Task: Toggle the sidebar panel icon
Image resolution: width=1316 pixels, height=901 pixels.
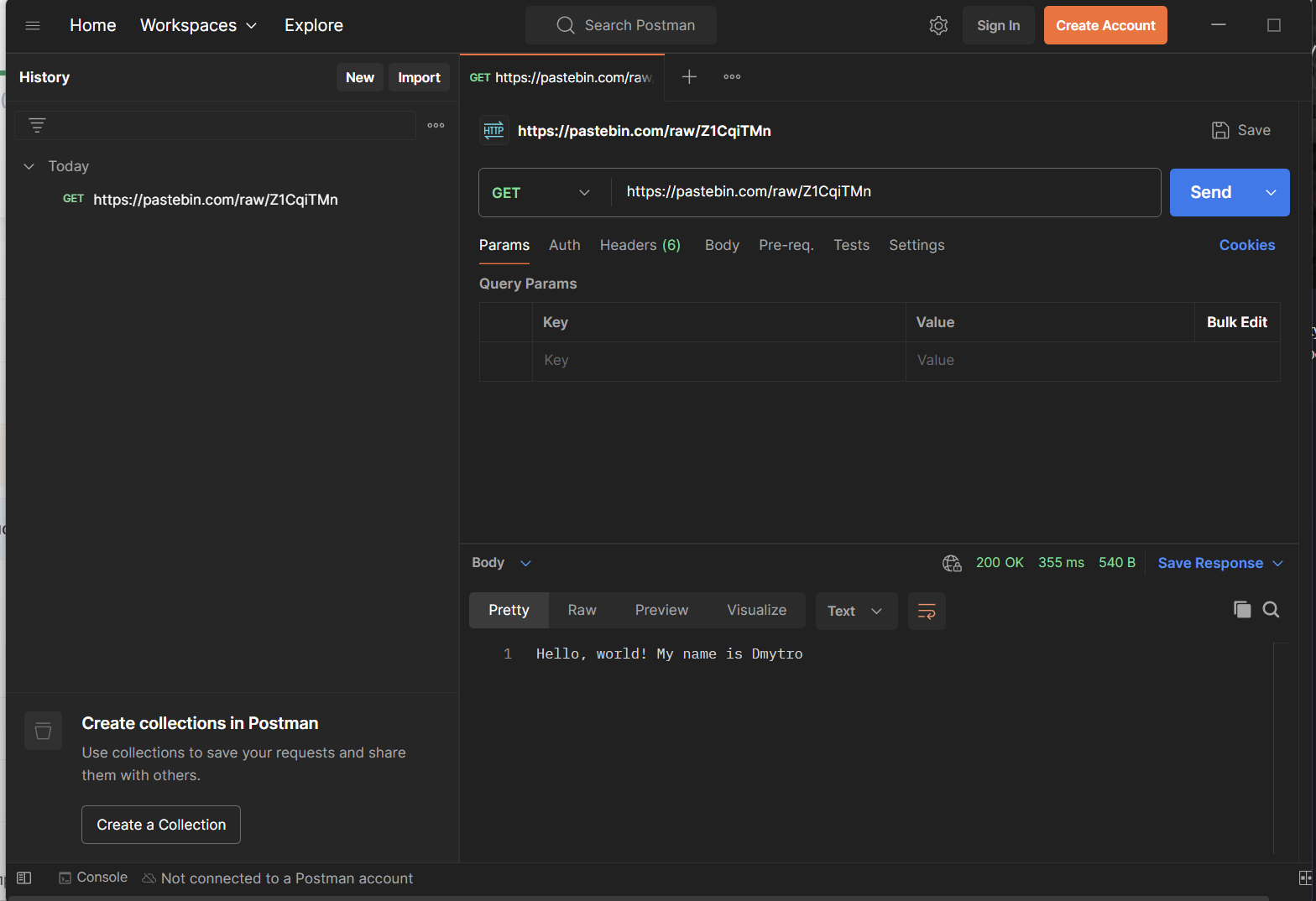Action: tap(24, 878)
